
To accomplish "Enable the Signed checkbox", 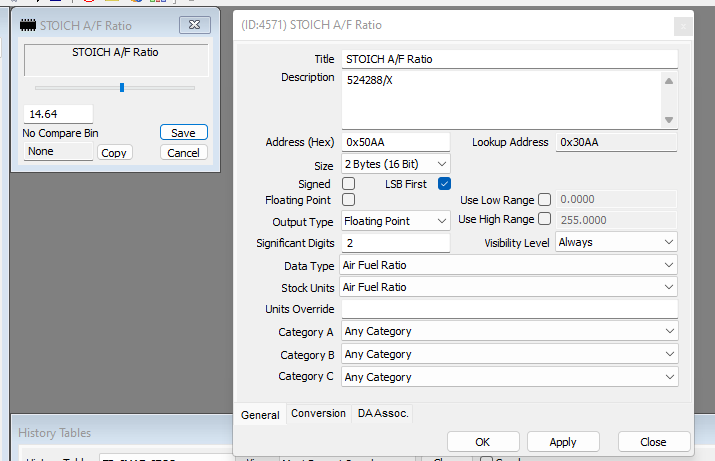I will [x=349, y=184].
